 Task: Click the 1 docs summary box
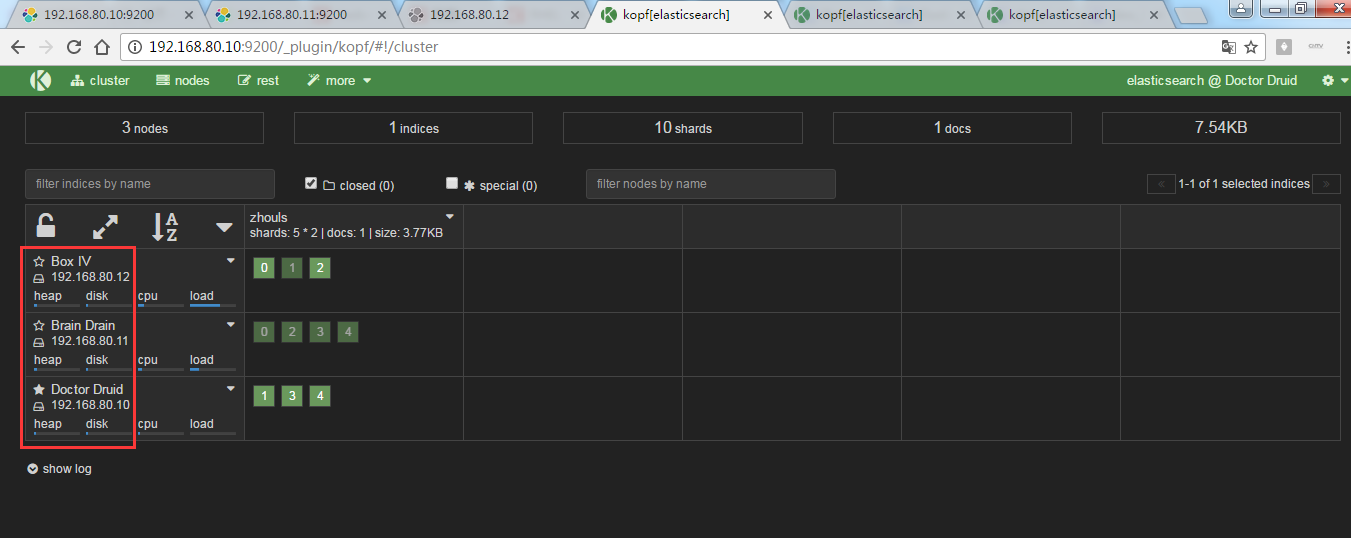[952, 128]
